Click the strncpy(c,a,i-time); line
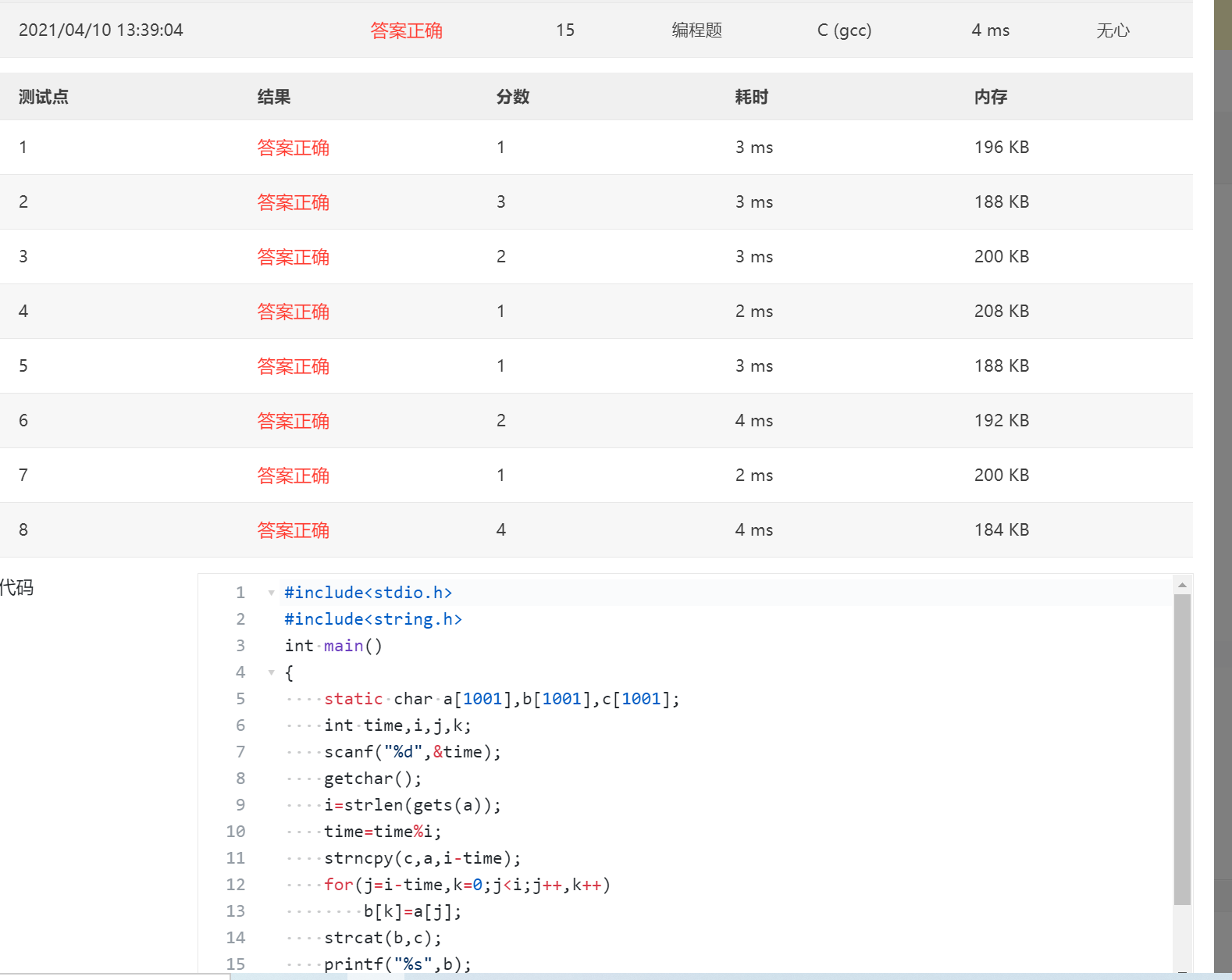 422,858
